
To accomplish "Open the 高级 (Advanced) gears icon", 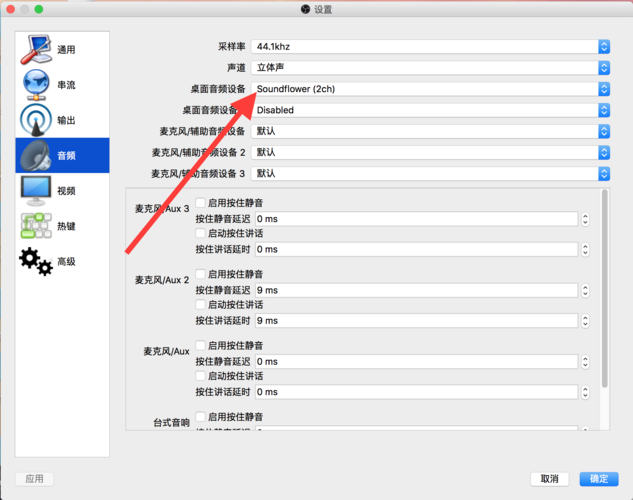I will pos(34,261).
